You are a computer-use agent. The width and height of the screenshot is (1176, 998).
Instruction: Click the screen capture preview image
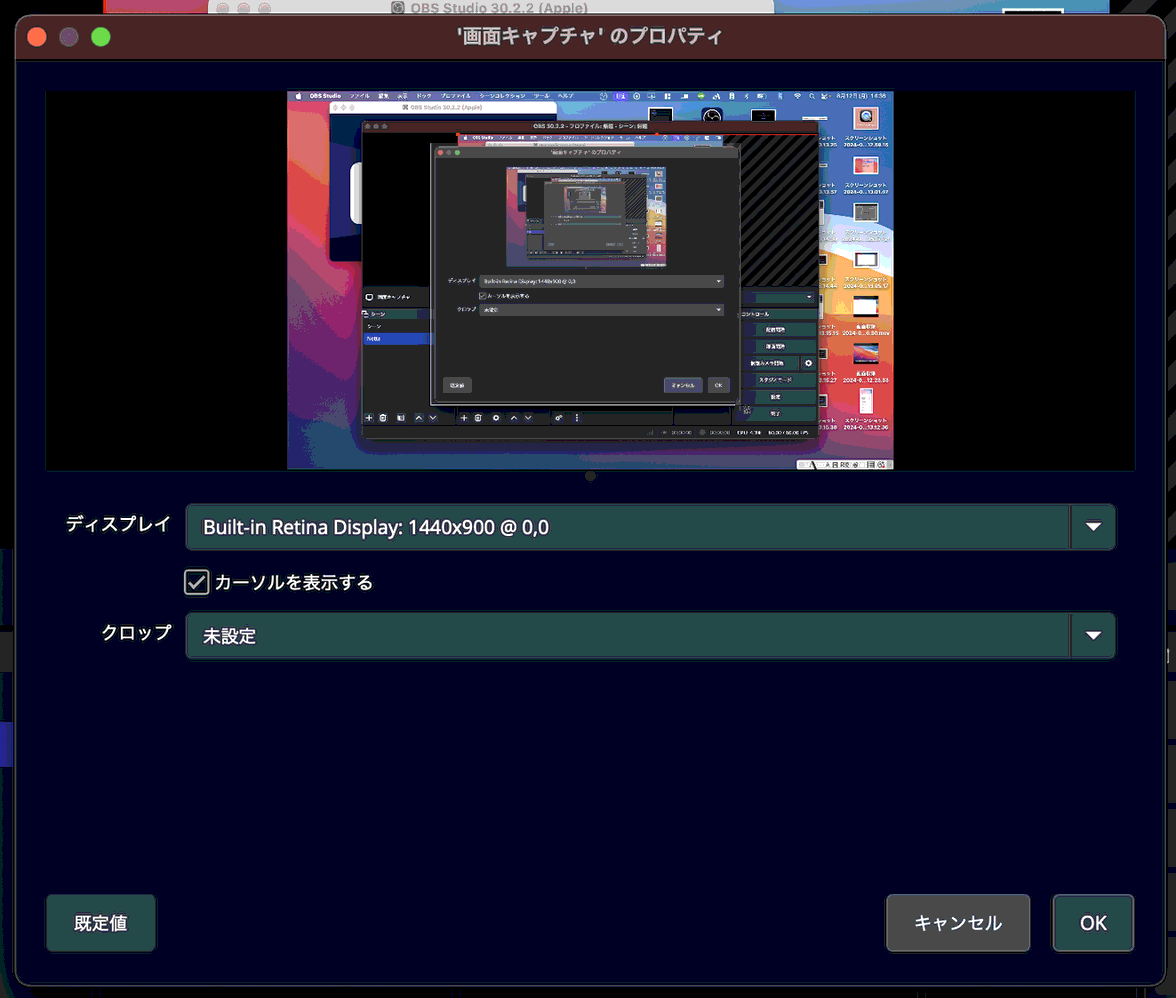(590, 280)
